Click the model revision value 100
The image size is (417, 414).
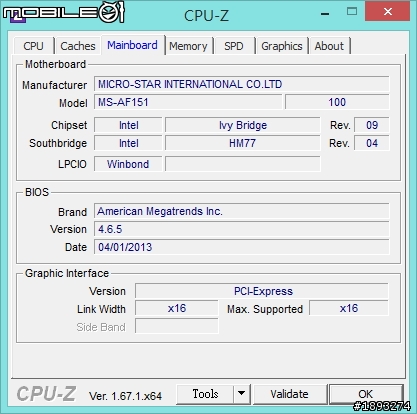[337, 102]
